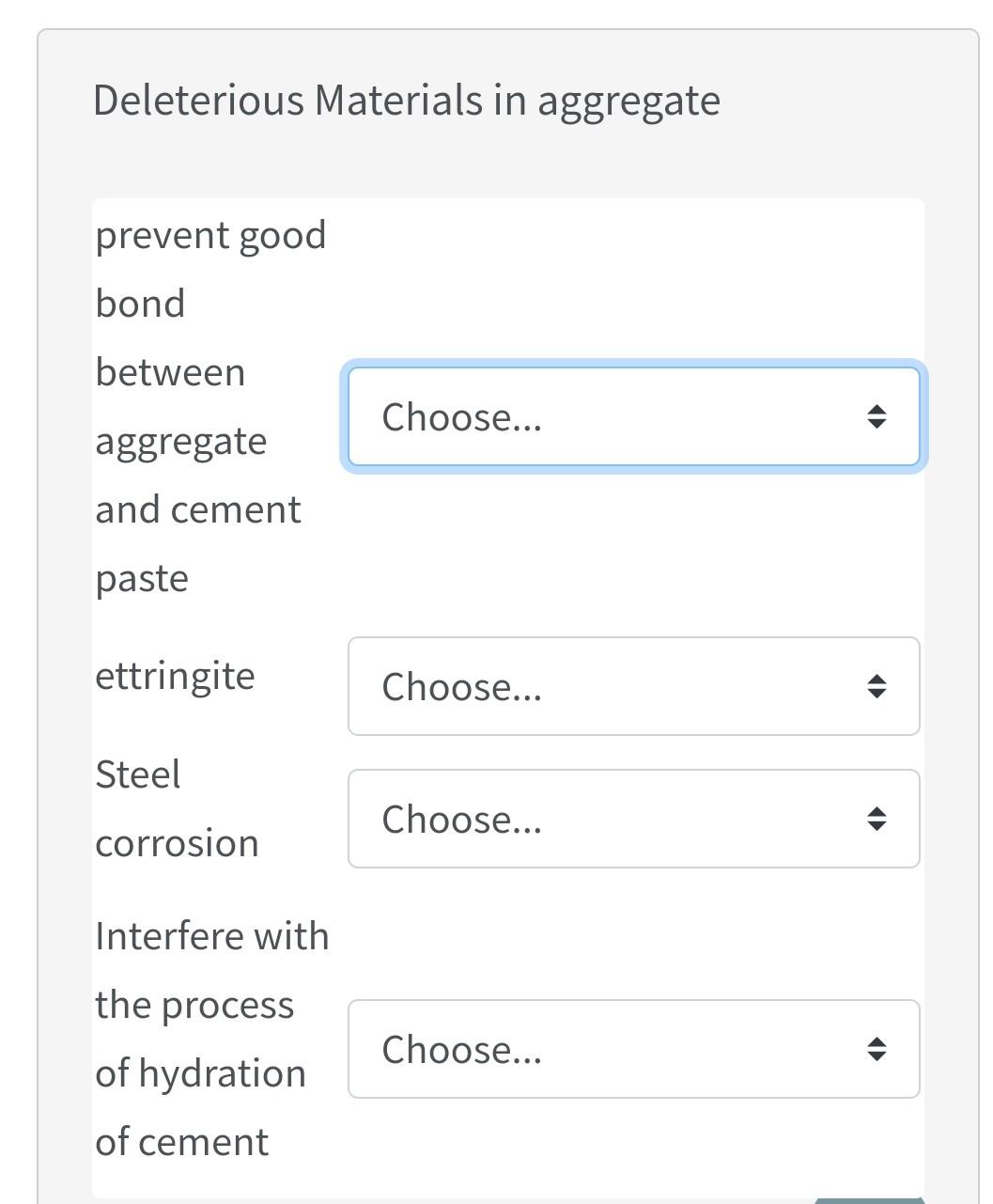Open the Steel corrosion answer dropdown

(633, 819)
